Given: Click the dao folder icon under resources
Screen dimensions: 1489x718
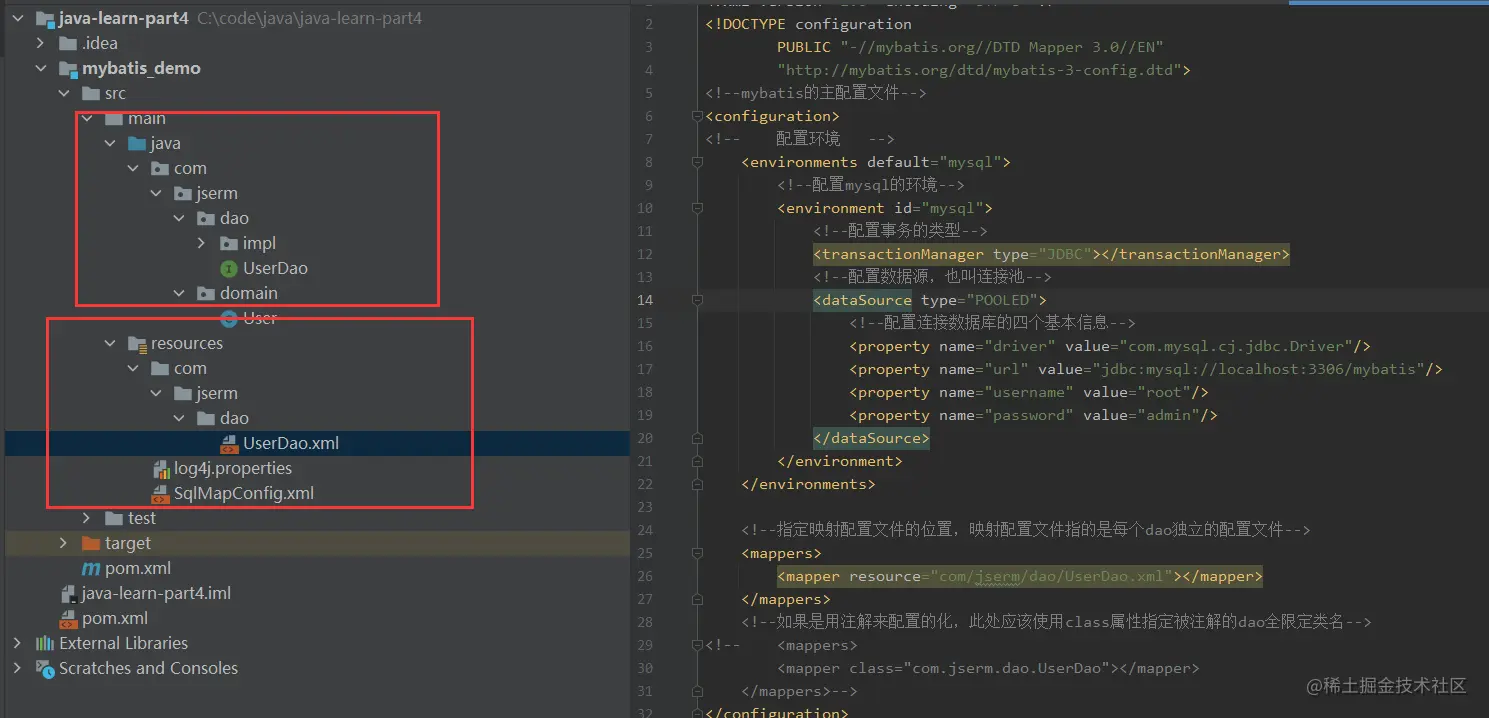Looking at the screenshot, I should 206,418.
